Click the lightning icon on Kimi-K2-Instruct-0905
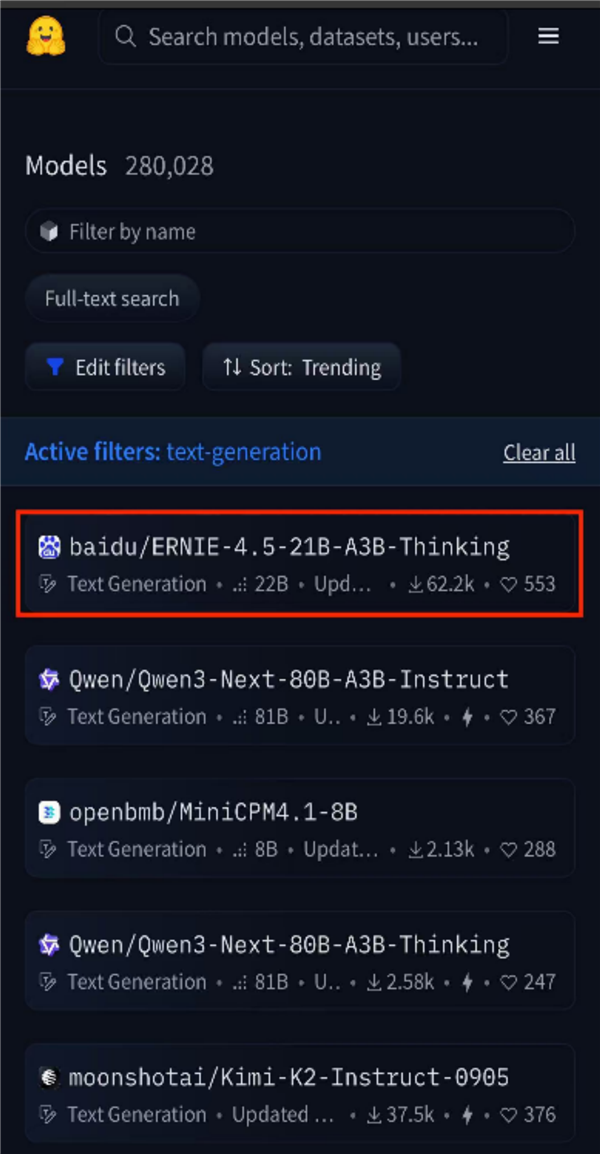The height and width of the screenshot is (1154, 600). tap(466, 1115)
